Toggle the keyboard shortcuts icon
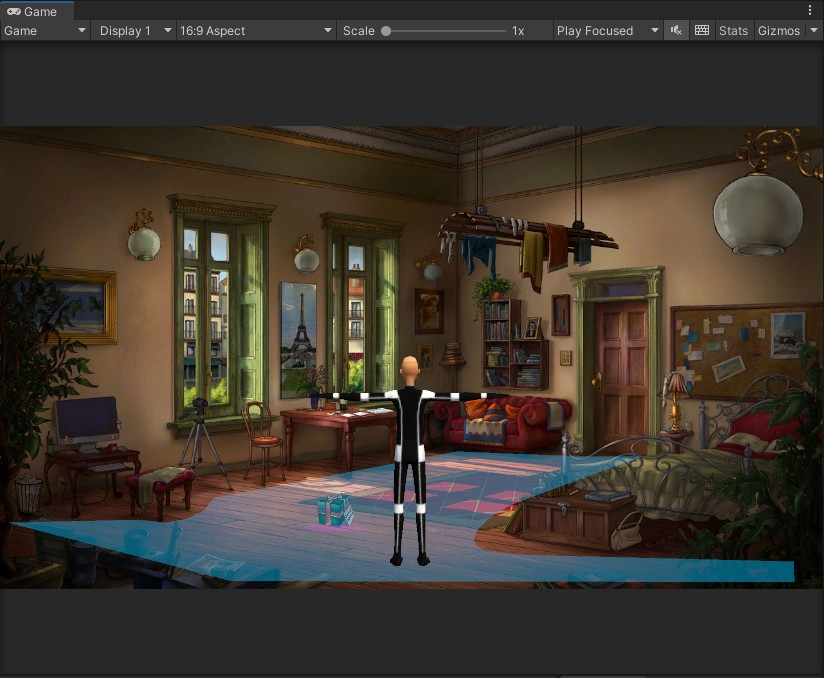Image resolution: width=824 pixels, height=678 pixels. (702, 31)
